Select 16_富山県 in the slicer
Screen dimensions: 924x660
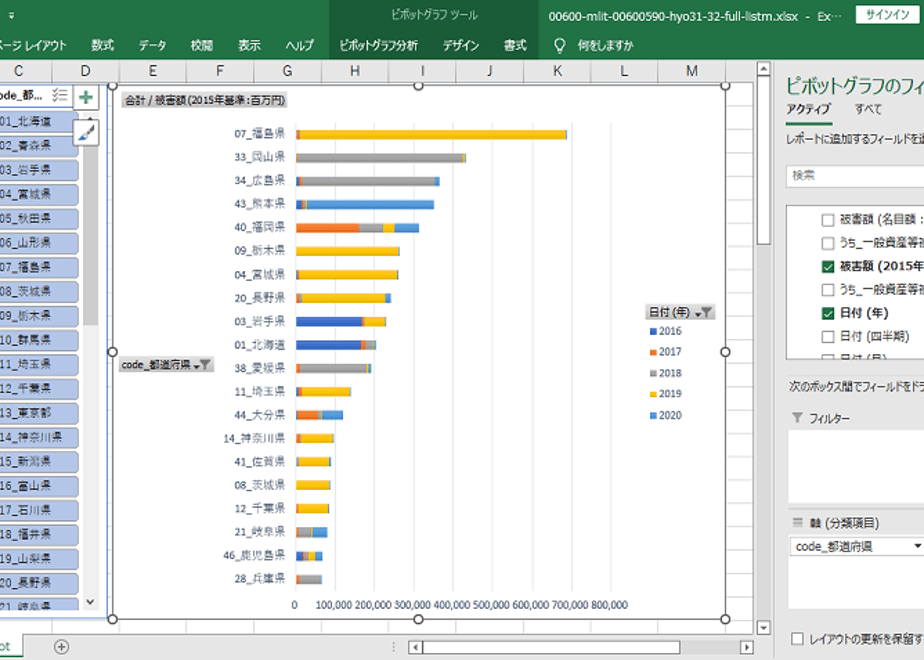pos(38,486)
